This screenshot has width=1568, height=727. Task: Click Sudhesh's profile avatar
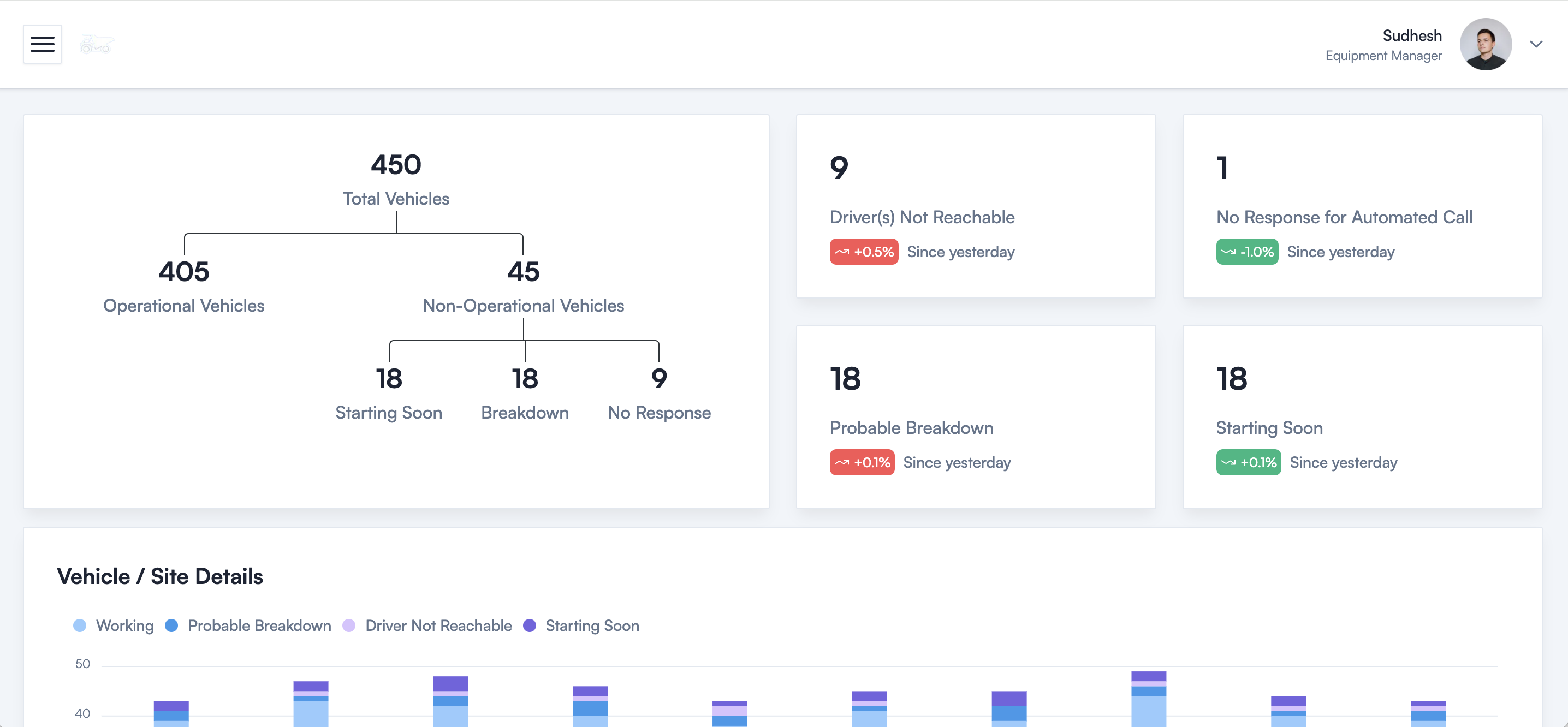click(1485, 44)
